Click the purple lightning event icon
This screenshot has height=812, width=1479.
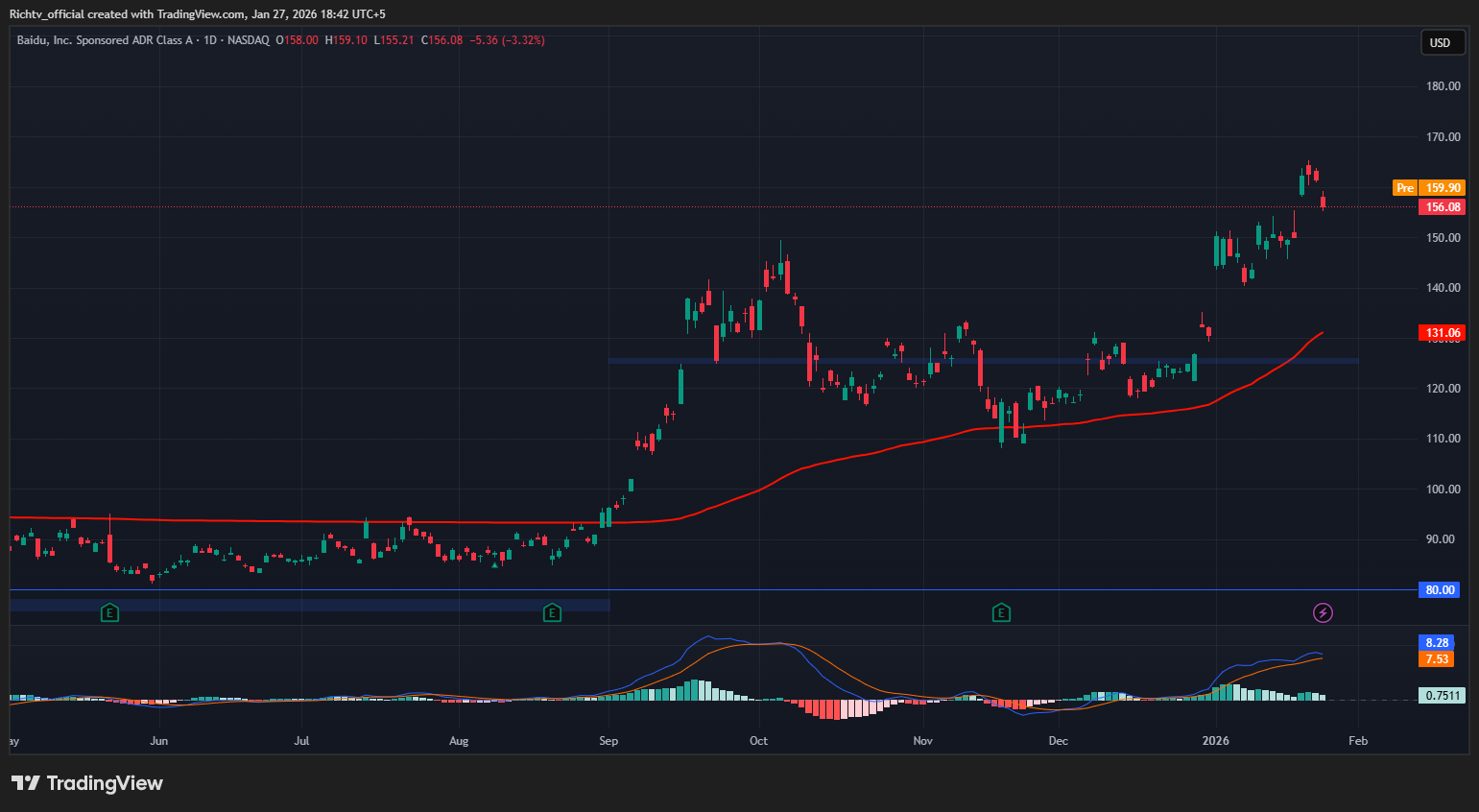pos(1323,612)
